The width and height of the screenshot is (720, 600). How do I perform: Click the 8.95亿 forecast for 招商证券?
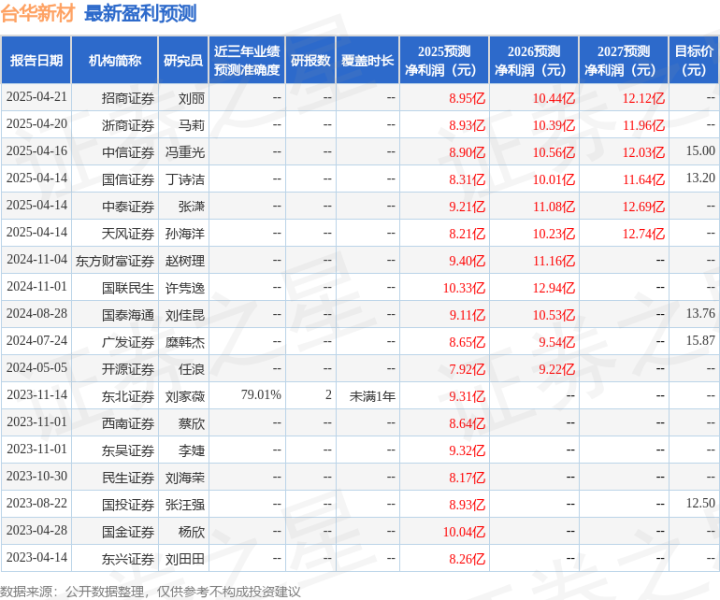(467, 98)
